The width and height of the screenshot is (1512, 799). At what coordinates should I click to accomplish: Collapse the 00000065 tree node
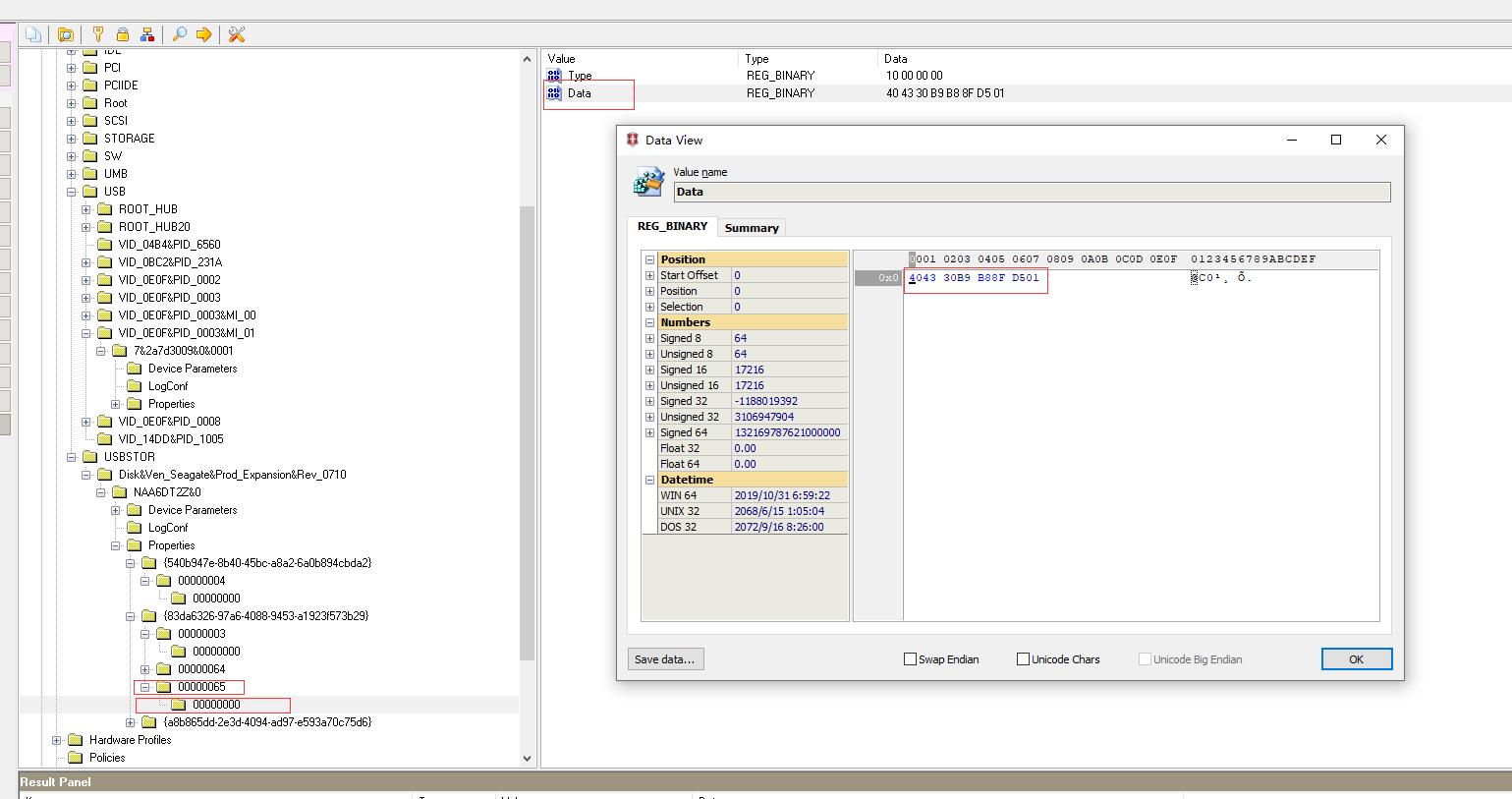[x=144, y=687]
